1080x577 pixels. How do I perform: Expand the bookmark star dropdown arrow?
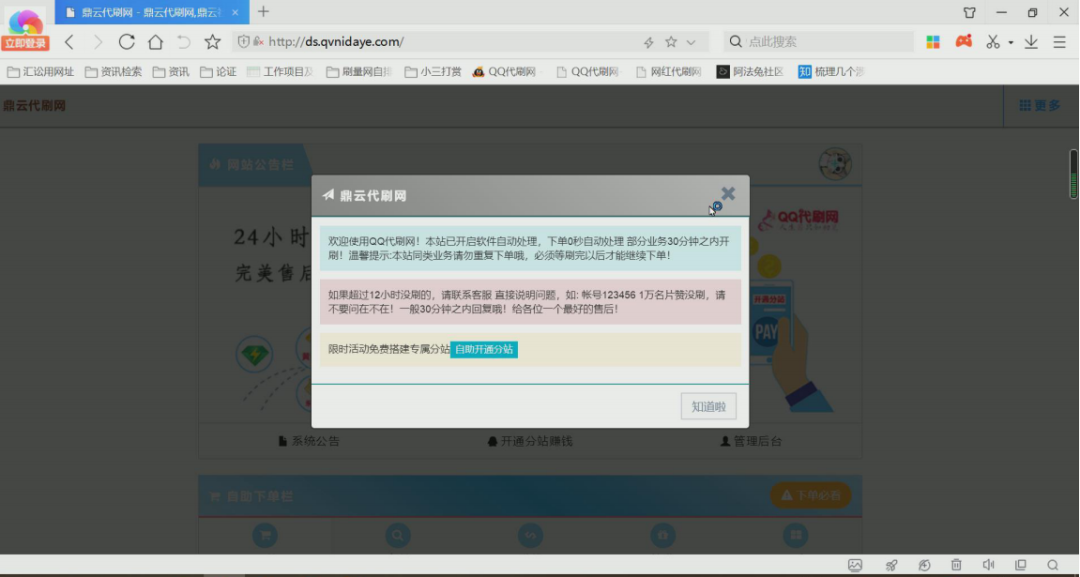click(x=690, y=41)
